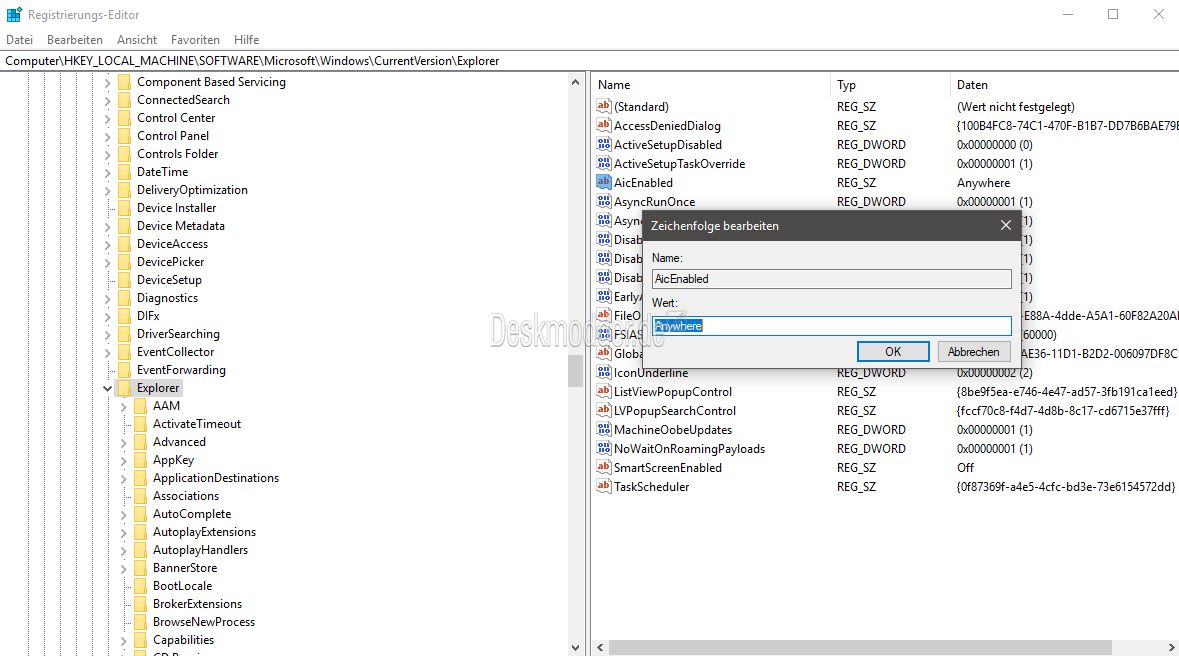The image size is (1179, 656).
Task: Select the AicEnabled string value icon
Action: (x=603, y=182)
